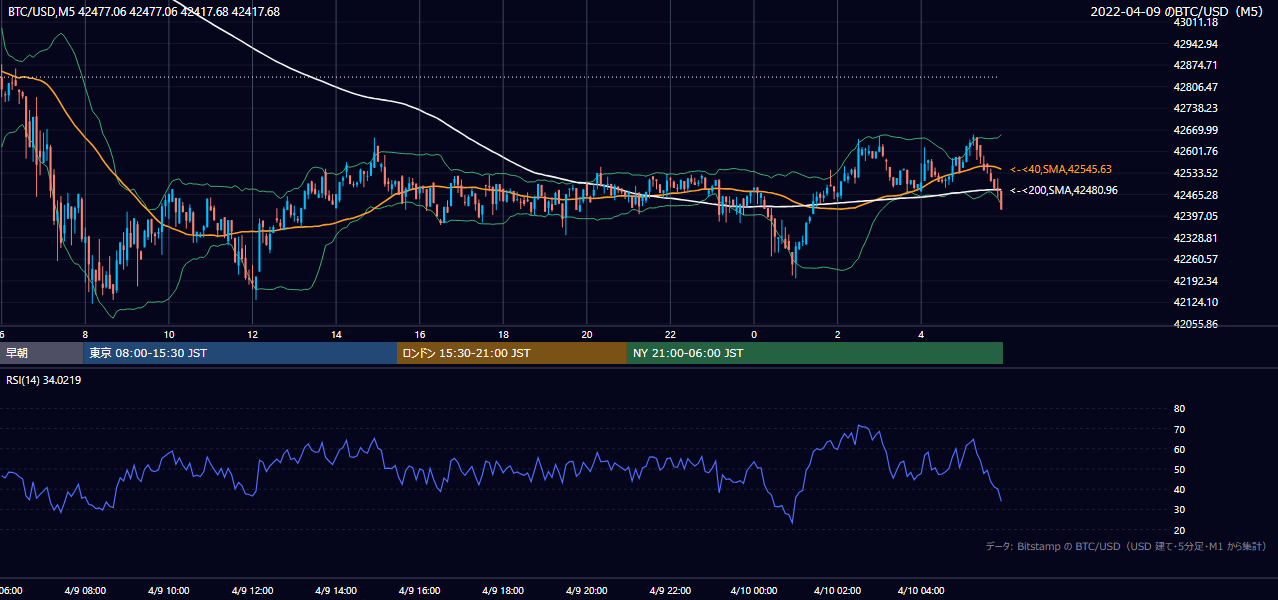Click price axis label 42328.81

(1196, 238)
